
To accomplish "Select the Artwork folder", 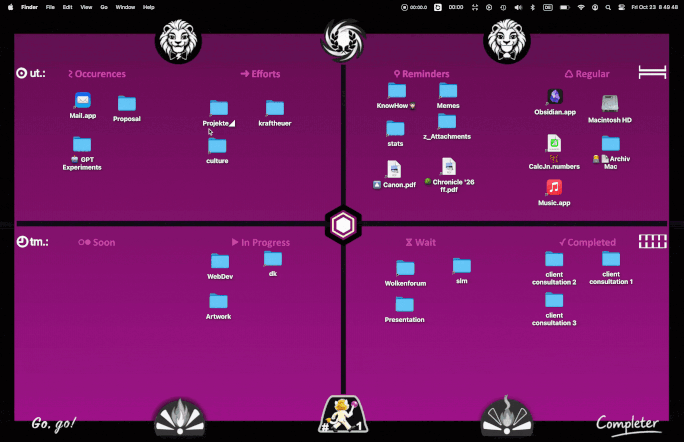I will click(x=218, y=301).
